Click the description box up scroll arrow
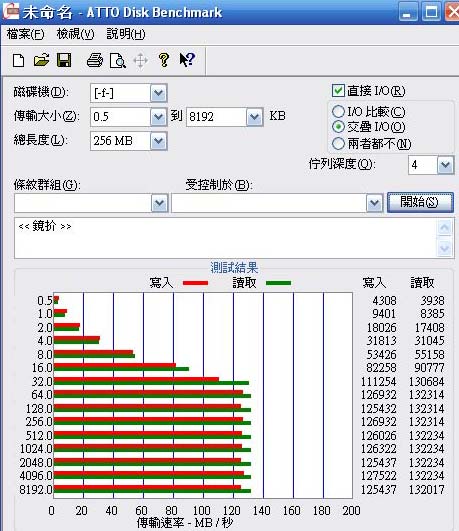Screen dimensions: 459x531 (444, 228)
